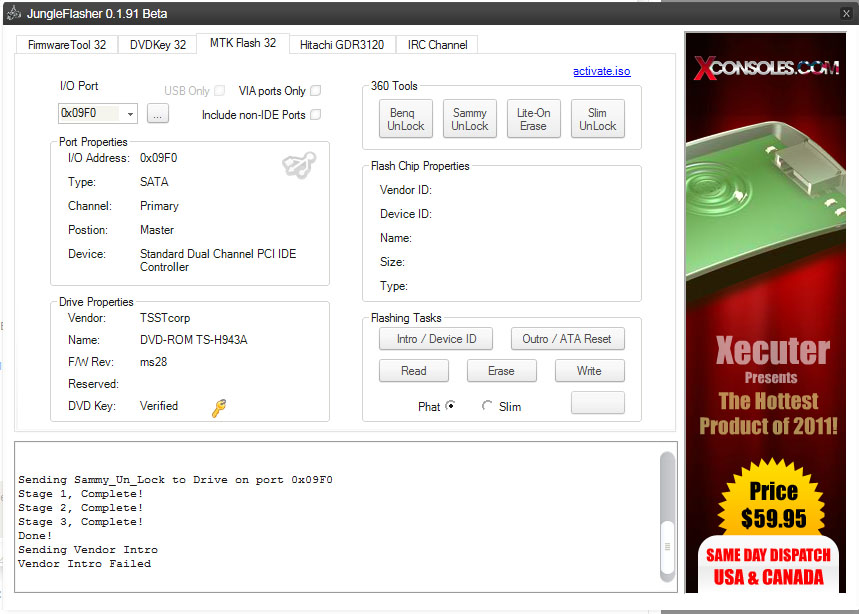Image resolution: width=859 pixels, height=614 pixels.
Task: Enable VIA ports Only checkbox
Action: pos(316,90)
